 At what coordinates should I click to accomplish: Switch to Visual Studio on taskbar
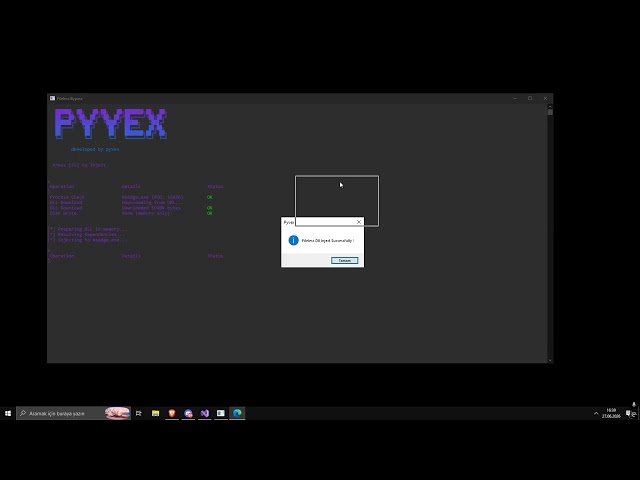tap(204, 413)
